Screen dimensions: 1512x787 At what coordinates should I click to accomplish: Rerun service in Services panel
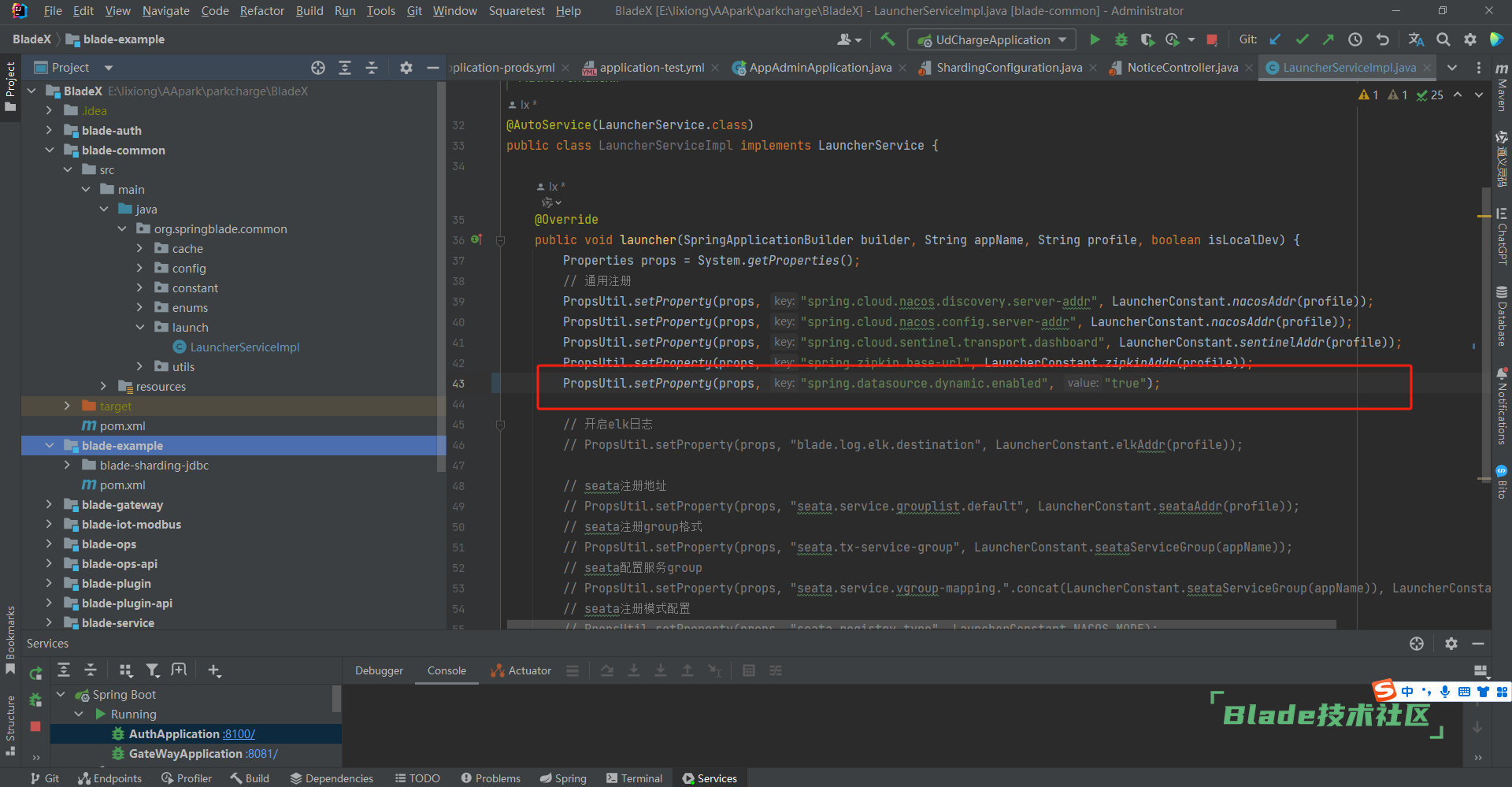[x=35, y=673]
